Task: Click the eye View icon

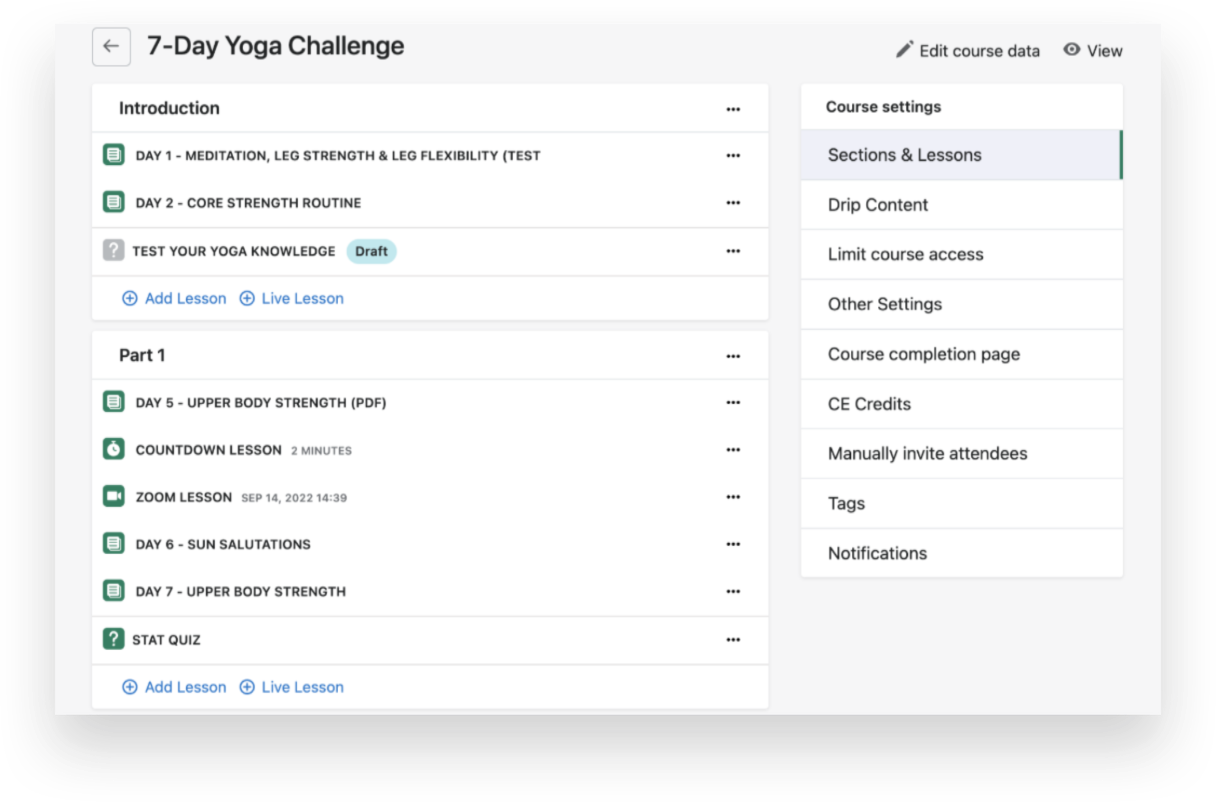Action: 1072,50
